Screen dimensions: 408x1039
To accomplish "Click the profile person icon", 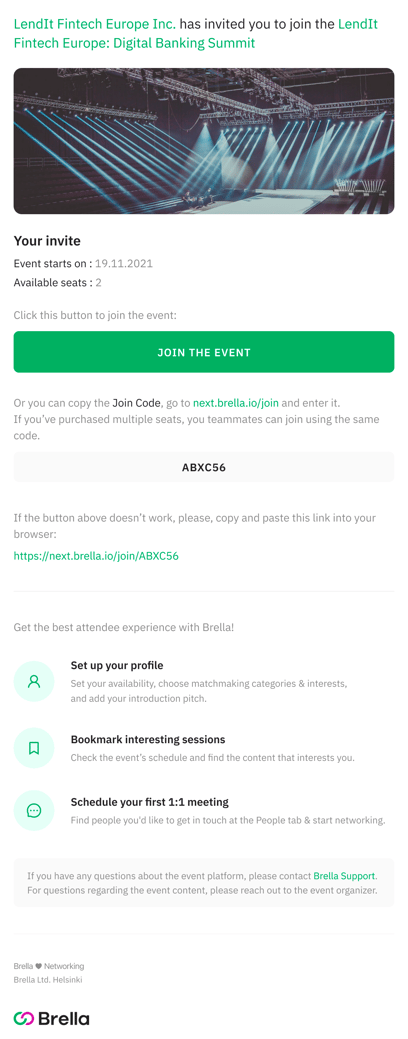I will tap(34, 681).
